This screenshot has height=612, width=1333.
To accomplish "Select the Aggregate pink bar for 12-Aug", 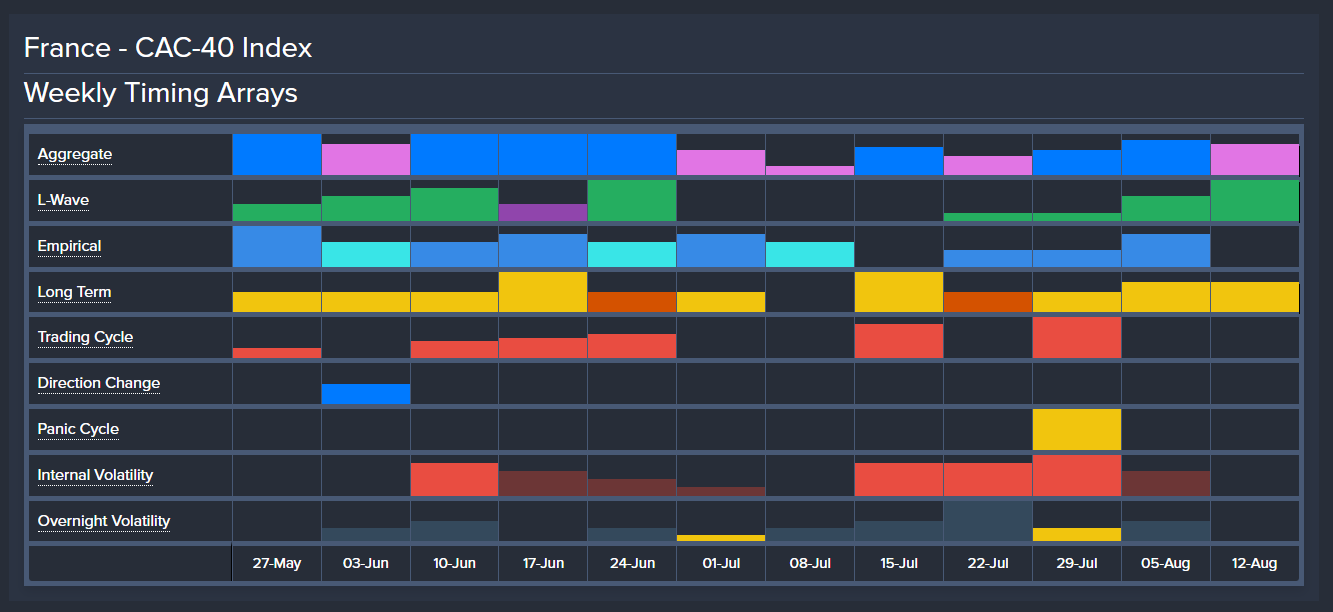I will point(1255,160).
